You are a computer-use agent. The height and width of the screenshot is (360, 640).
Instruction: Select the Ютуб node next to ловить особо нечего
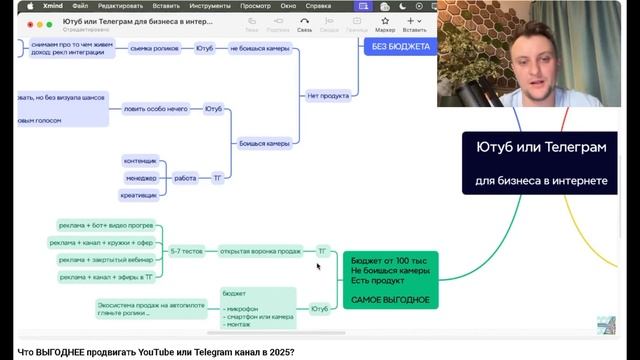click(213, 109)
